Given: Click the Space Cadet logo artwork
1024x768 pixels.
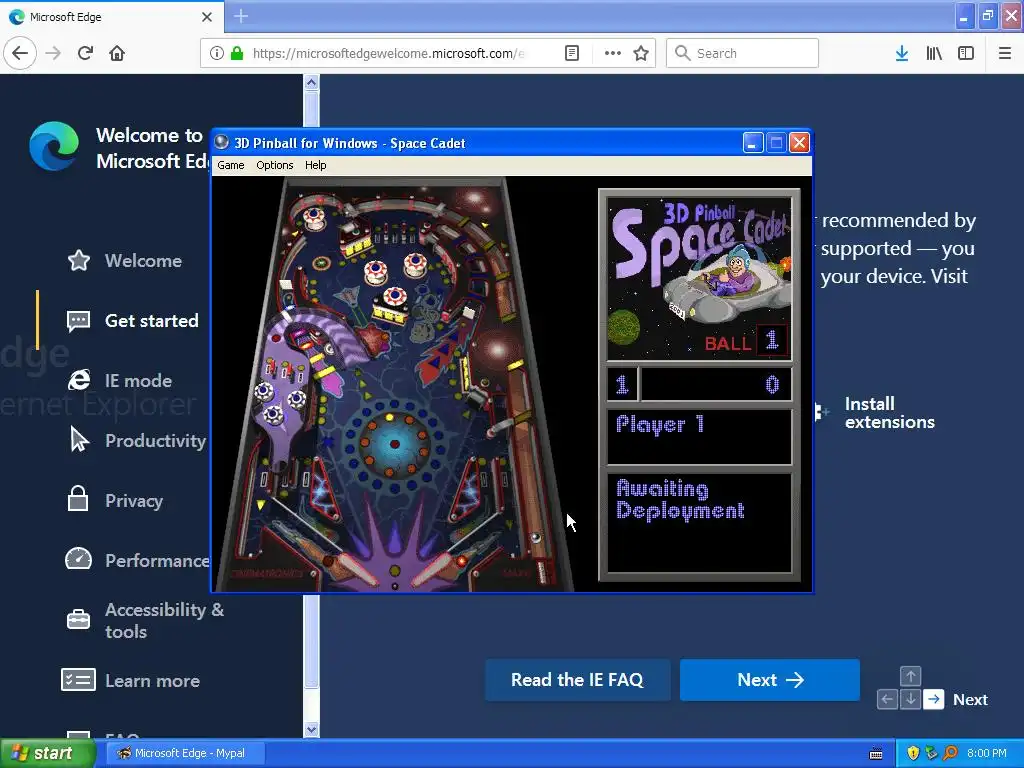Looking at the screenshot, I should tap(699, 279).
